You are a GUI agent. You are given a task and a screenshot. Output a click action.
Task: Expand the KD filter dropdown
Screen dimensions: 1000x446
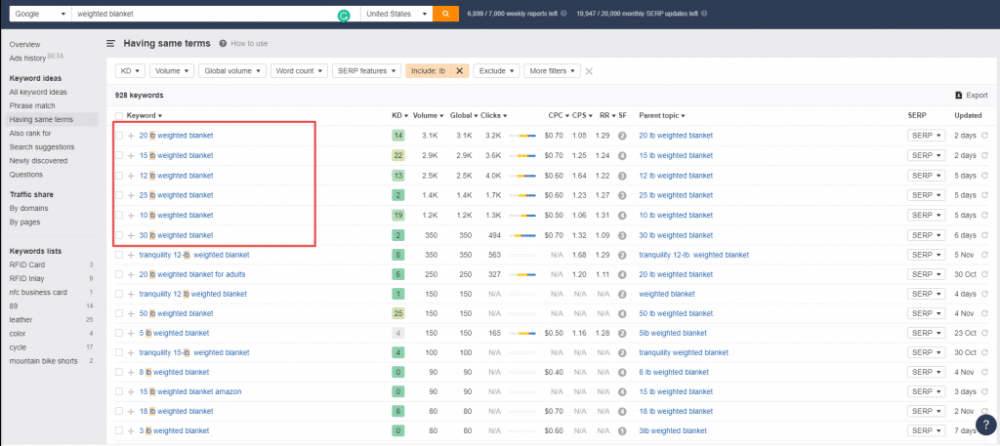pos(130,71)
